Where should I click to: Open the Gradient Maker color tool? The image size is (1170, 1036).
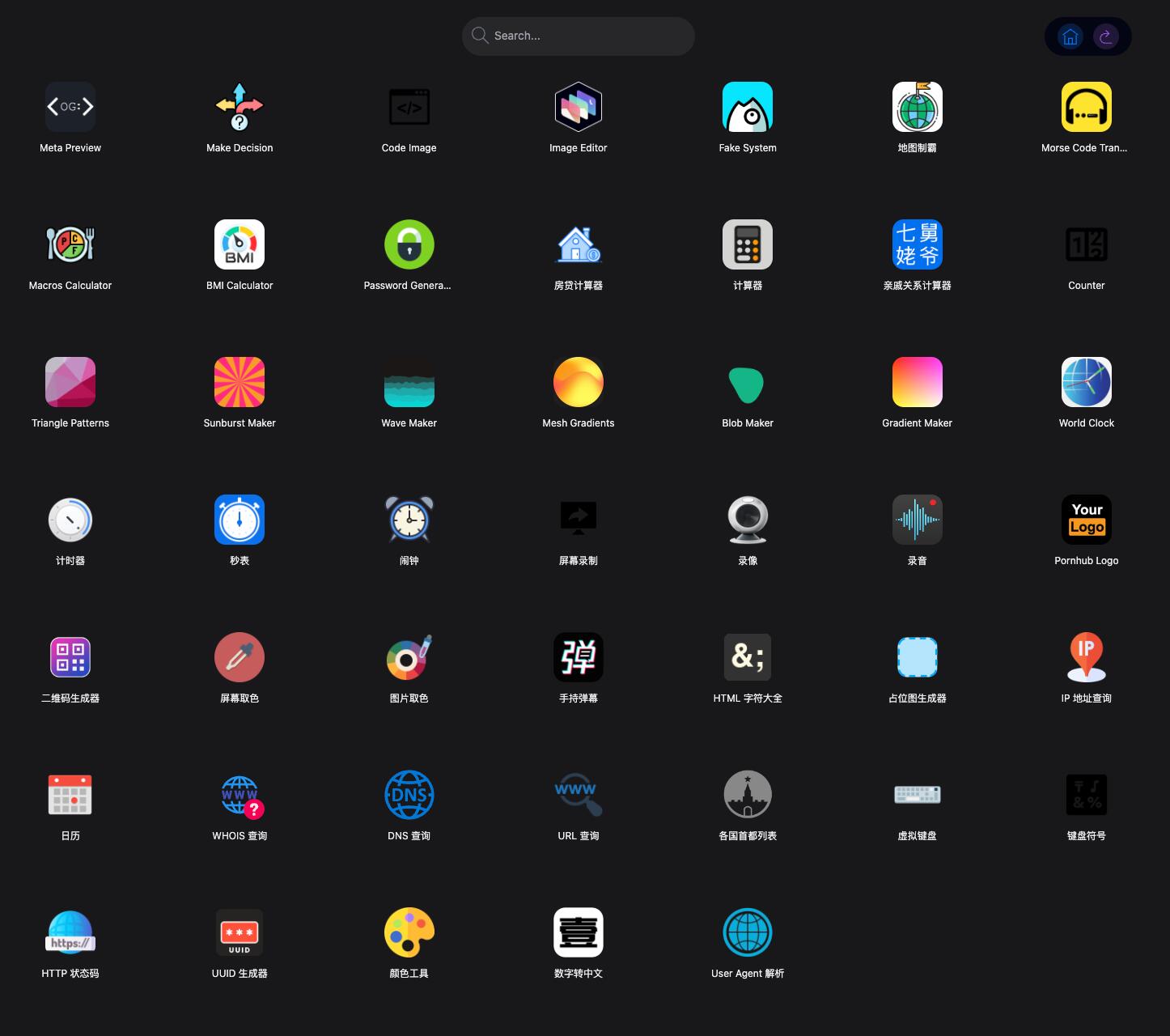coord(917,383)
